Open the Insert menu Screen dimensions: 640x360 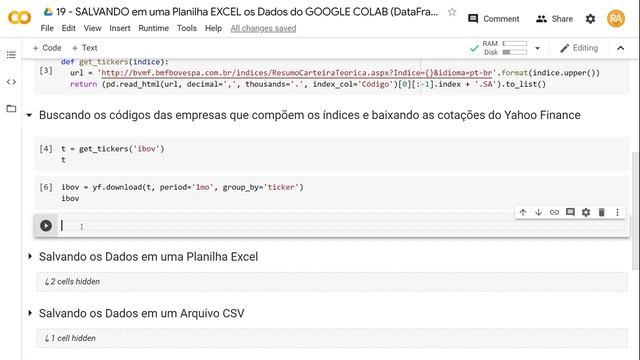[120, 28]
